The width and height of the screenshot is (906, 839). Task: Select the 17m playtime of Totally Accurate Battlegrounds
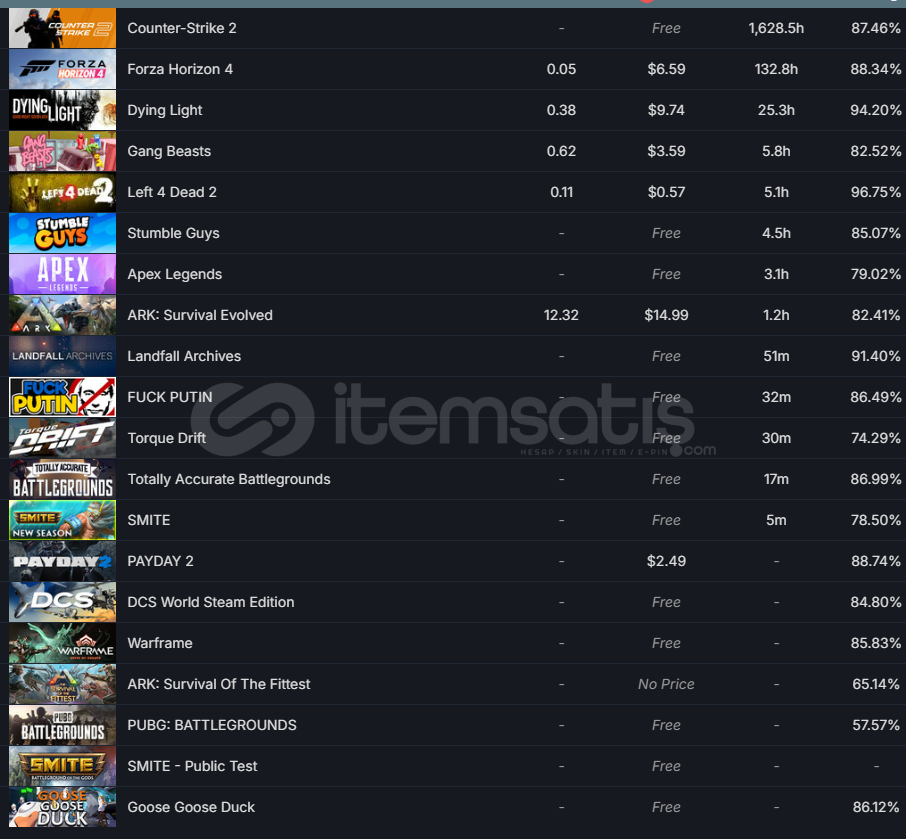coord(776,480)
